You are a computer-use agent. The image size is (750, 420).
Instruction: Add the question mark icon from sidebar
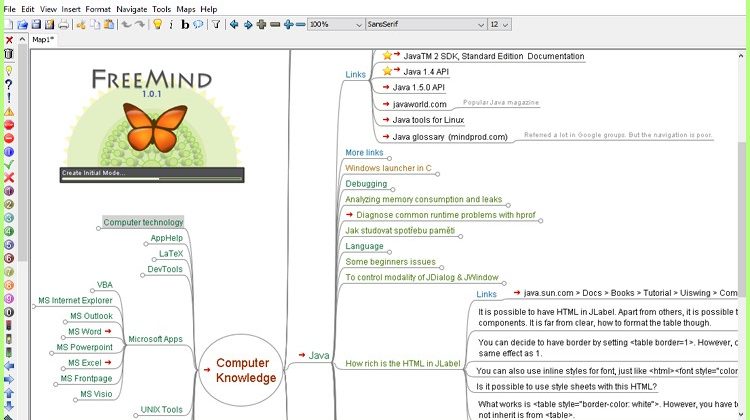(x=9, y=85)
